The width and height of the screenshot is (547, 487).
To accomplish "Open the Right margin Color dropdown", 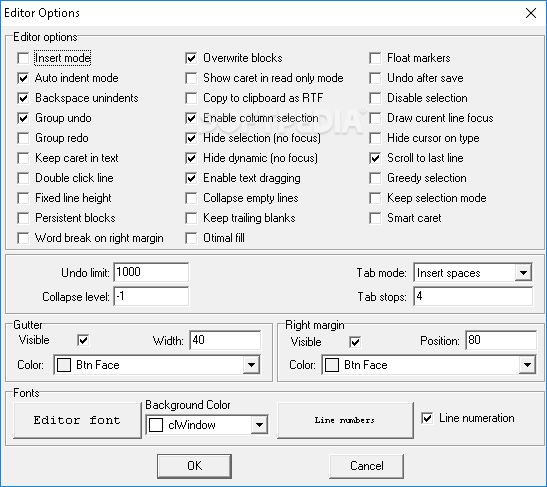I will (x=527, y=365).
